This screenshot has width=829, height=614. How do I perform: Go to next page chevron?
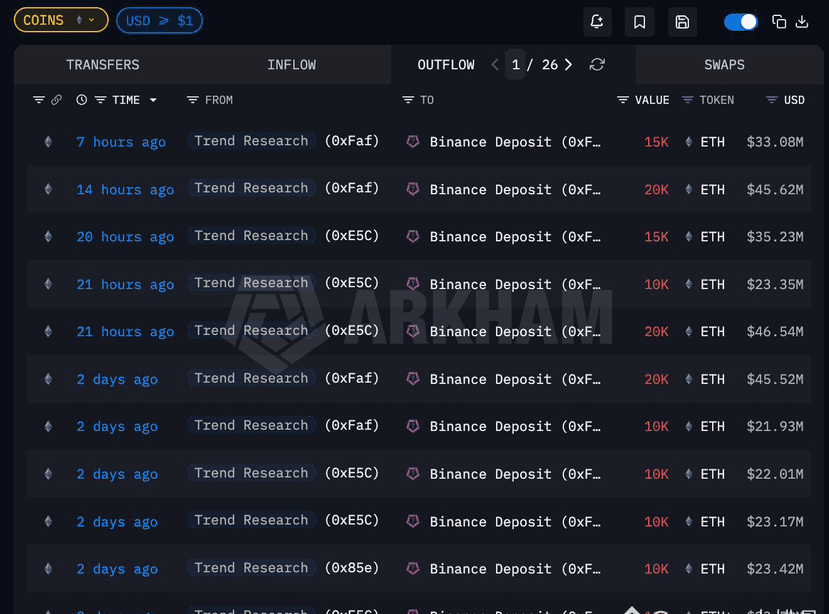tap(568, 65)
